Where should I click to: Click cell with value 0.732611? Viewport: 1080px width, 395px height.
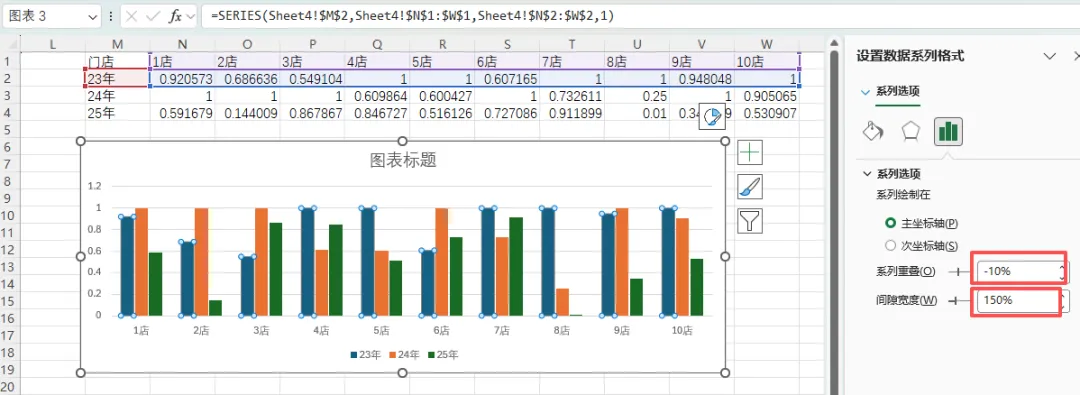572,96
